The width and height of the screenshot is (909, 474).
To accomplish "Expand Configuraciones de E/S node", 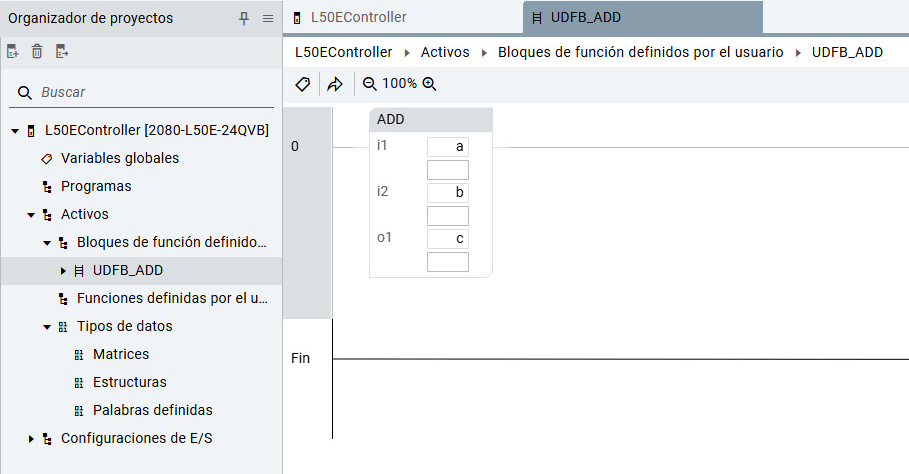I will tap(31, 438).
